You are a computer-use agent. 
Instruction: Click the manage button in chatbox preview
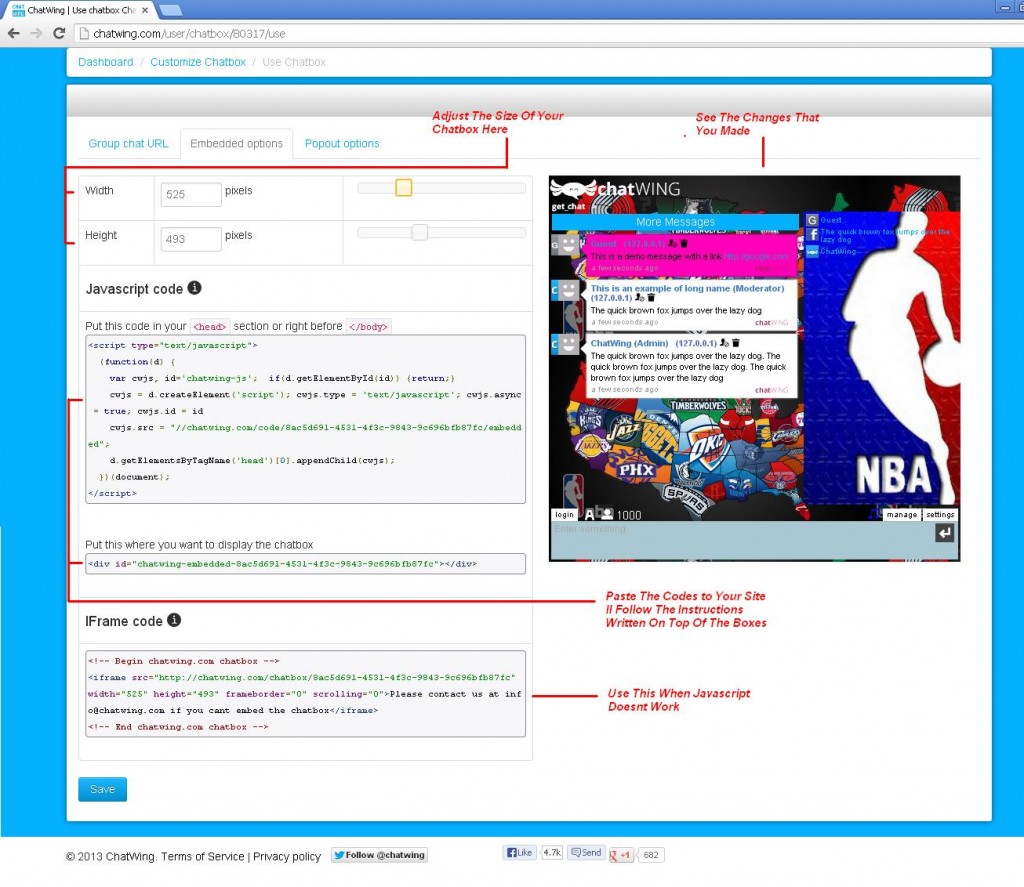click(x=902, y=515)
